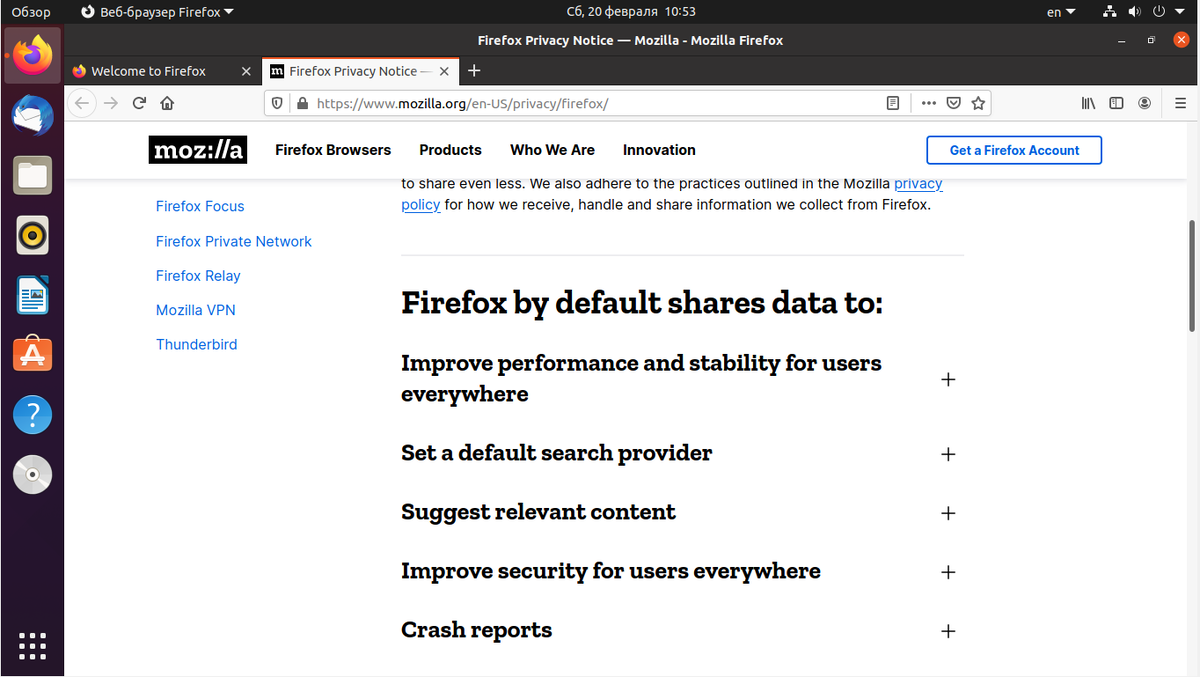Screen dimensions: 1200x677
Task: Click the Mozilla logo
Action: (197, 150)
